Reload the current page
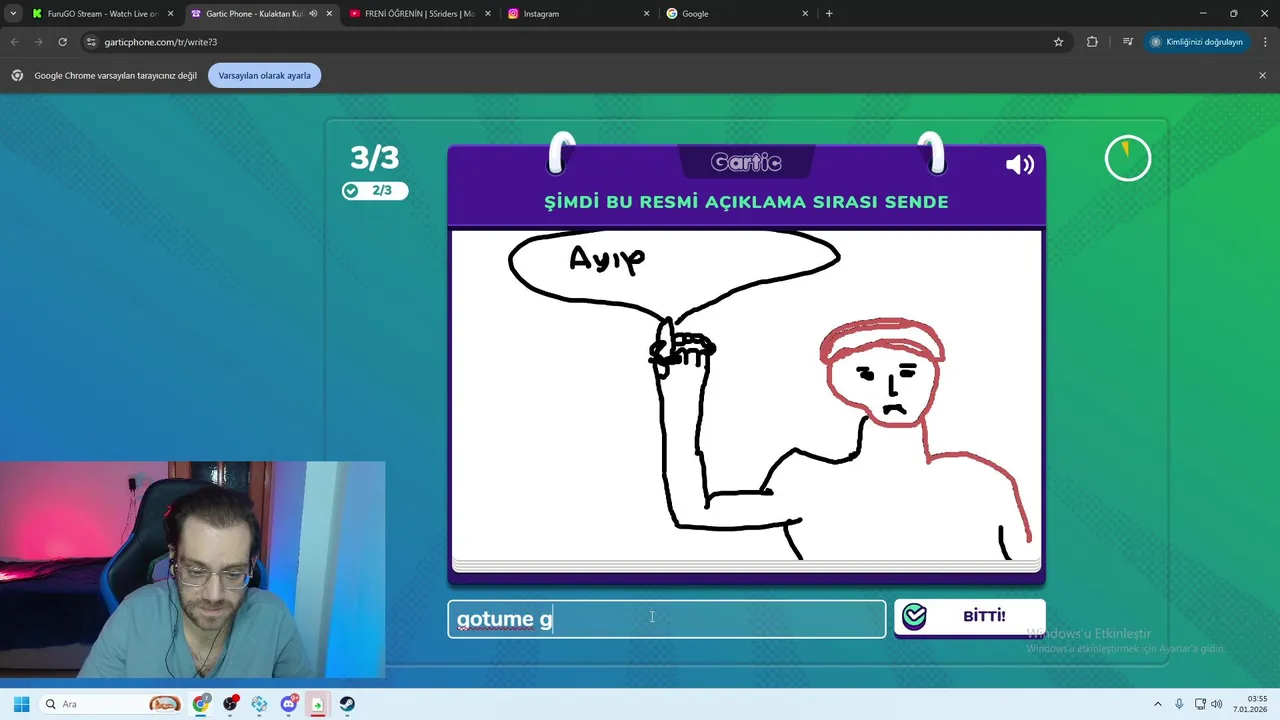 point(62,42)
